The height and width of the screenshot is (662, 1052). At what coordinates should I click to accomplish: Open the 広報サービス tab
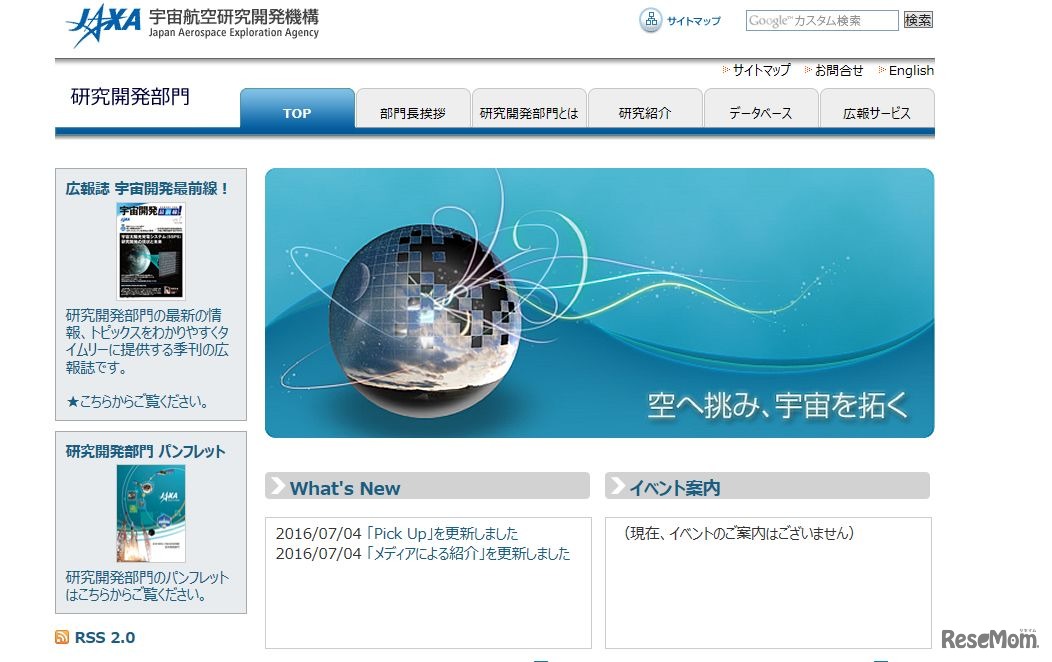click(x=877, y=108)
